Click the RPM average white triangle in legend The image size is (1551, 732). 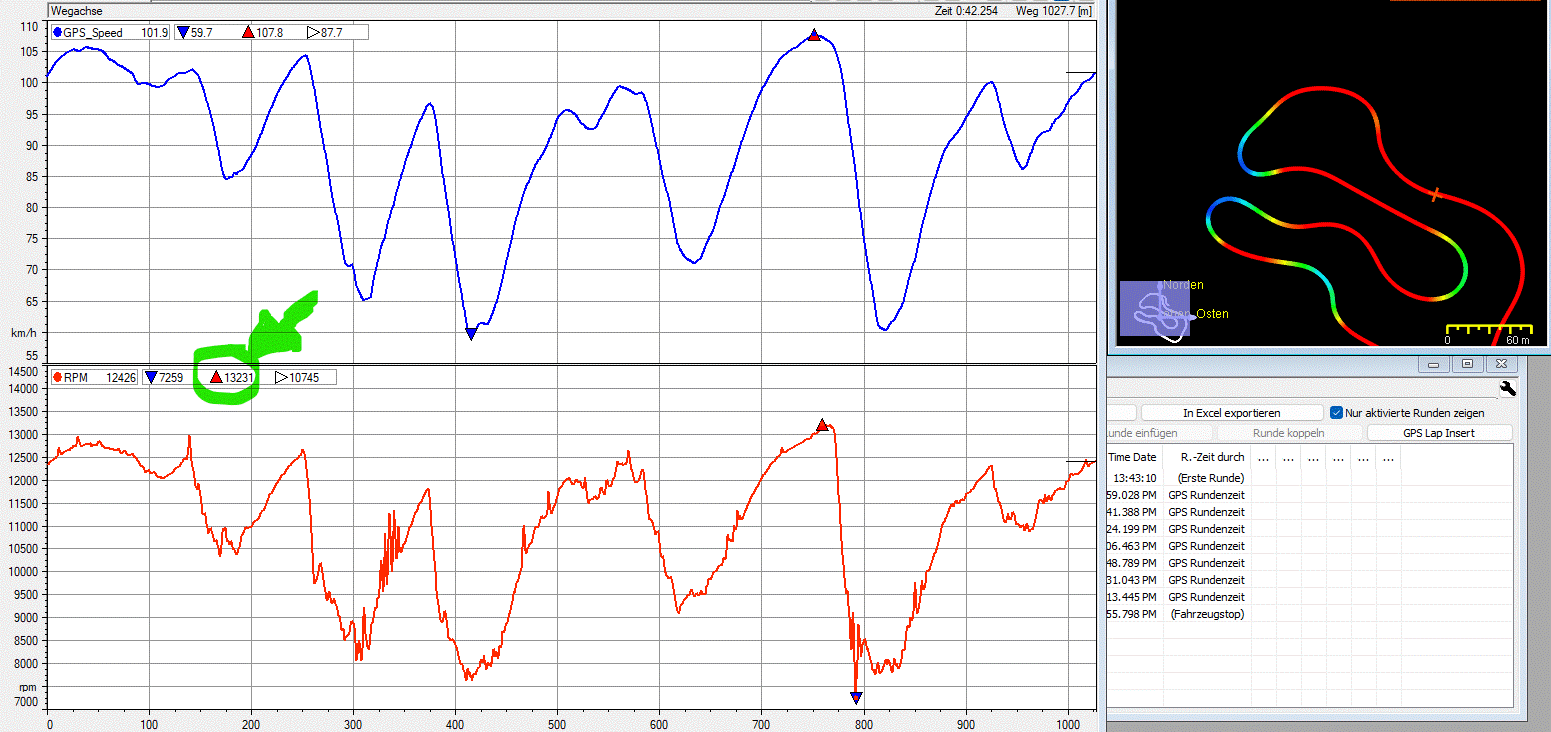pyautogui.click(x=282, y=378)
